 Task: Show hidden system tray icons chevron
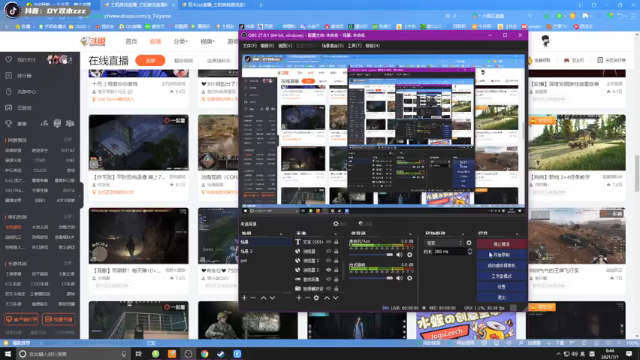click(558, 354)
